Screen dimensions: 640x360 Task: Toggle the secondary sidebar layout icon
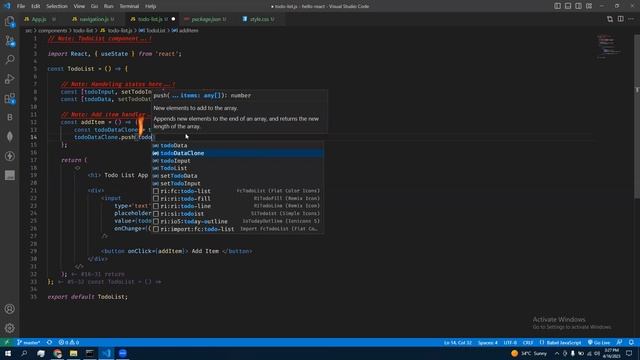(x=578, y=6)
